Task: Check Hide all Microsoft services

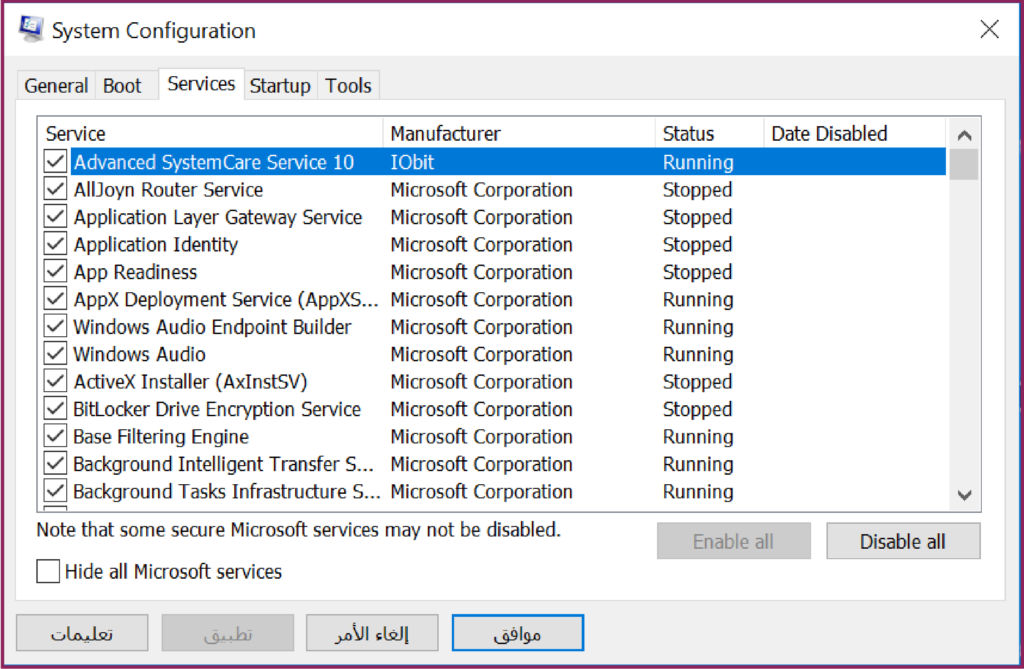Action: (48, 571)
